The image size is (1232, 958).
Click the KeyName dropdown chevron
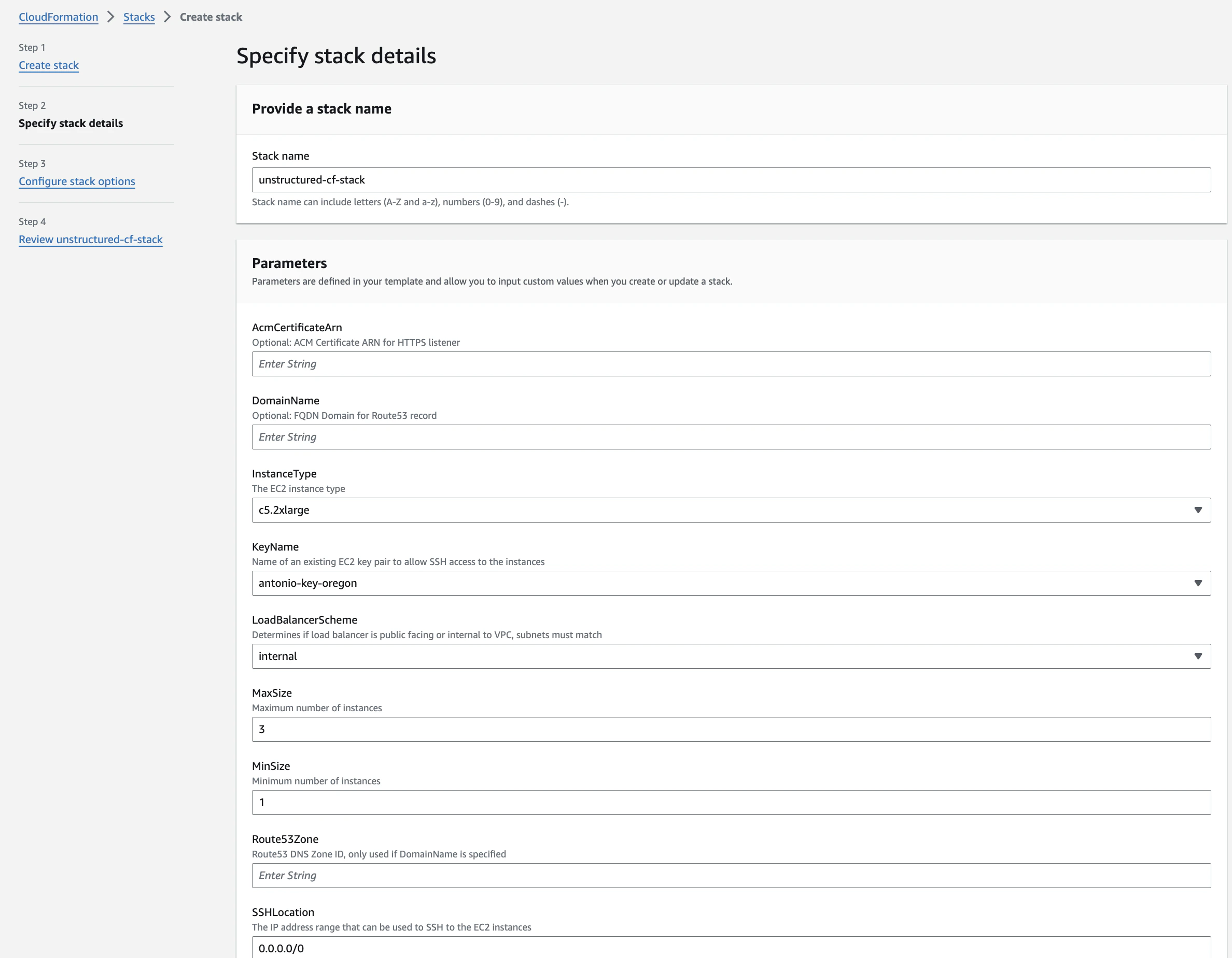(x=1199, y=583)
